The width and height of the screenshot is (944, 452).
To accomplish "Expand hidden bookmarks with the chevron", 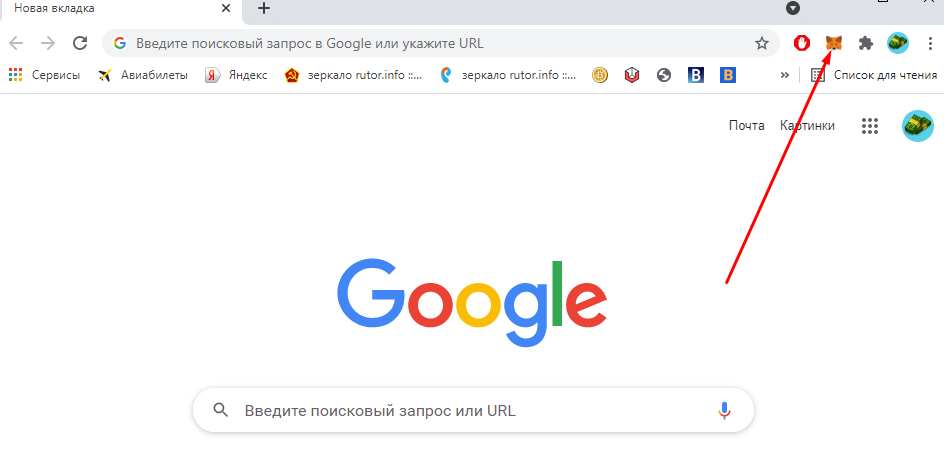I will click(785, 75).
